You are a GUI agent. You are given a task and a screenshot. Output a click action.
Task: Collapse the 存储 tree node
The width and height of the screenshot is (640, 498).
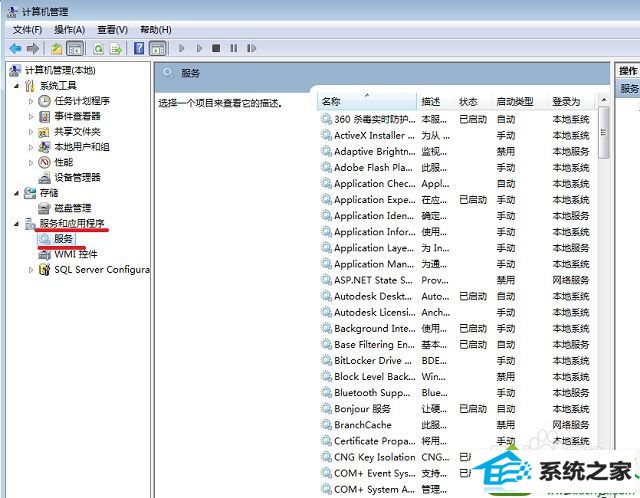(x=16, y=193)
